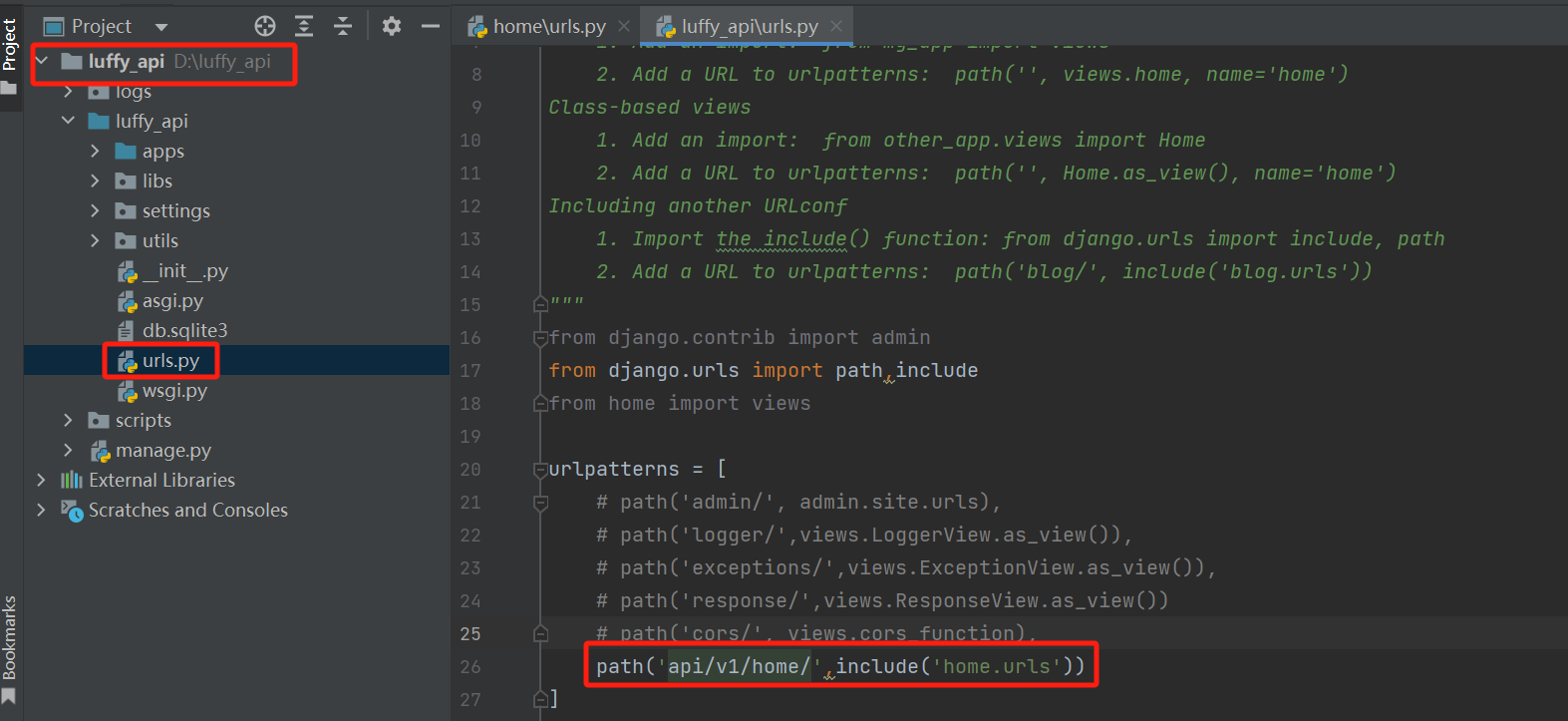The height and width of the screenshot is (721, 1568).
Task: Expand the scripts folder
Action: [68, 420]
